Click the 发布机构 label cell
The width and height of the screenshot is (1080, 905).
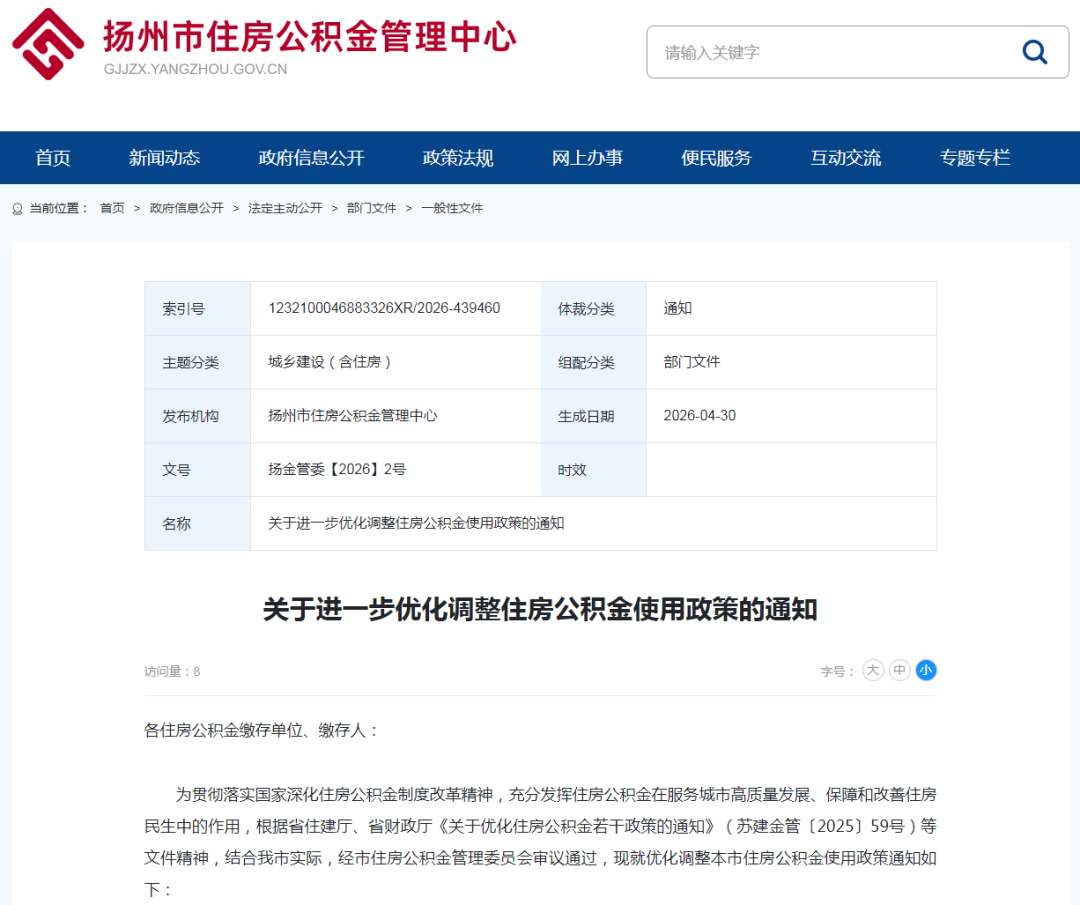click(198, 416)
